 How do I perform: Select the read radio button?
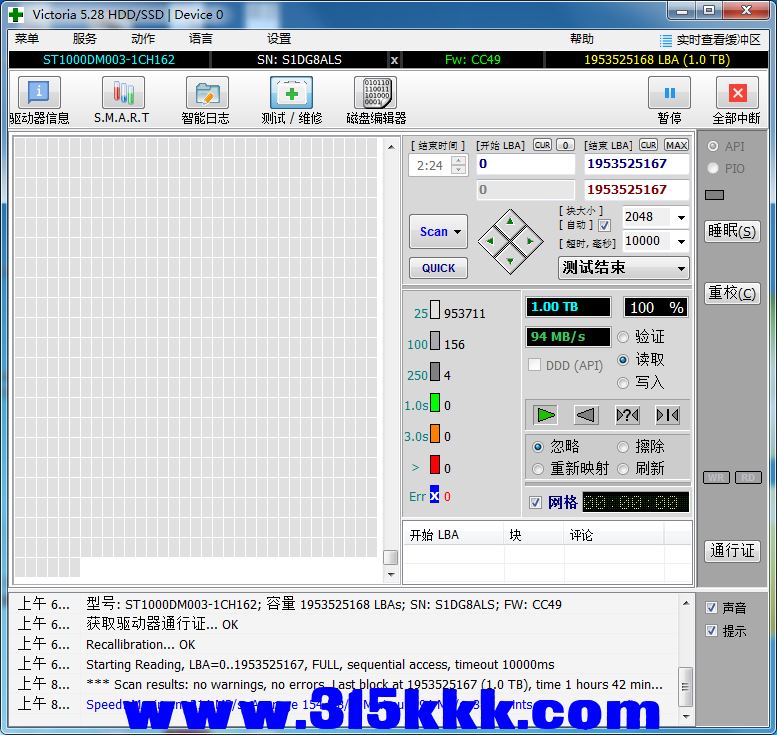click(623, 360)
